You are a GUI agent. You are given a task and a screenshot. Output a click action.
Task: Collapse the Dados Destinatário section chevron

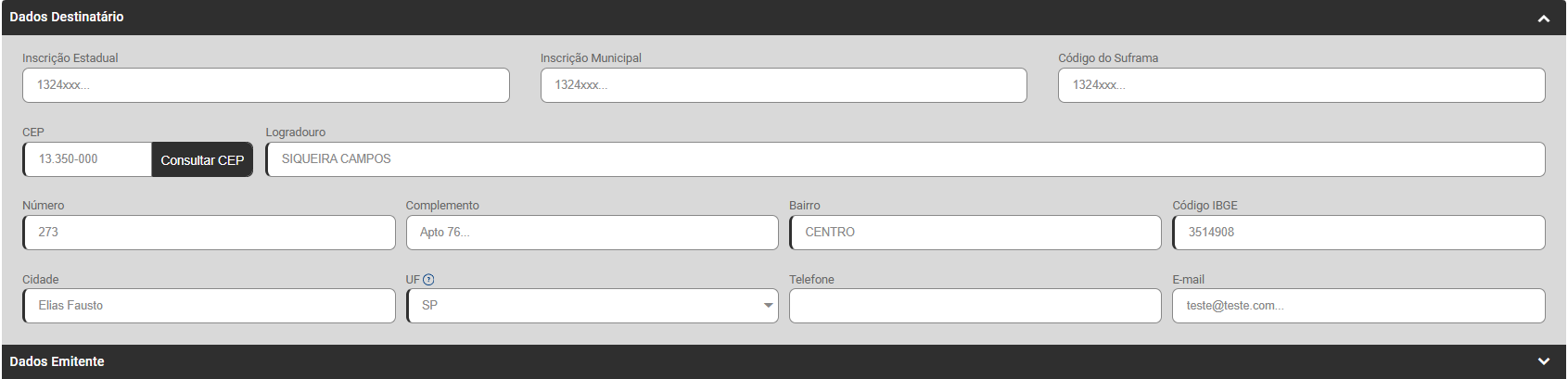pos(1543,19)
